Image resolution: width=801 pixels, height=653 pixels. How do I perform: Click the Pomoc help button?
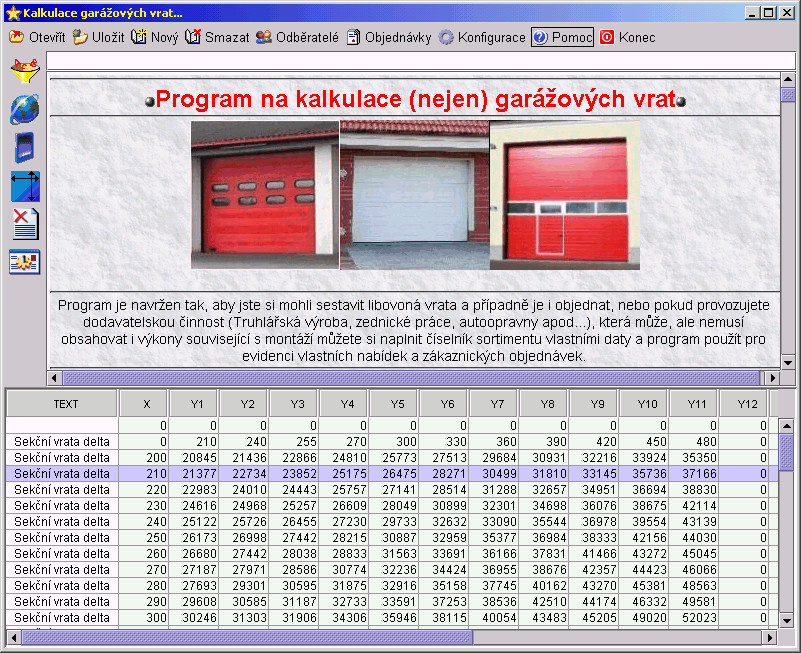coord(562,37)
